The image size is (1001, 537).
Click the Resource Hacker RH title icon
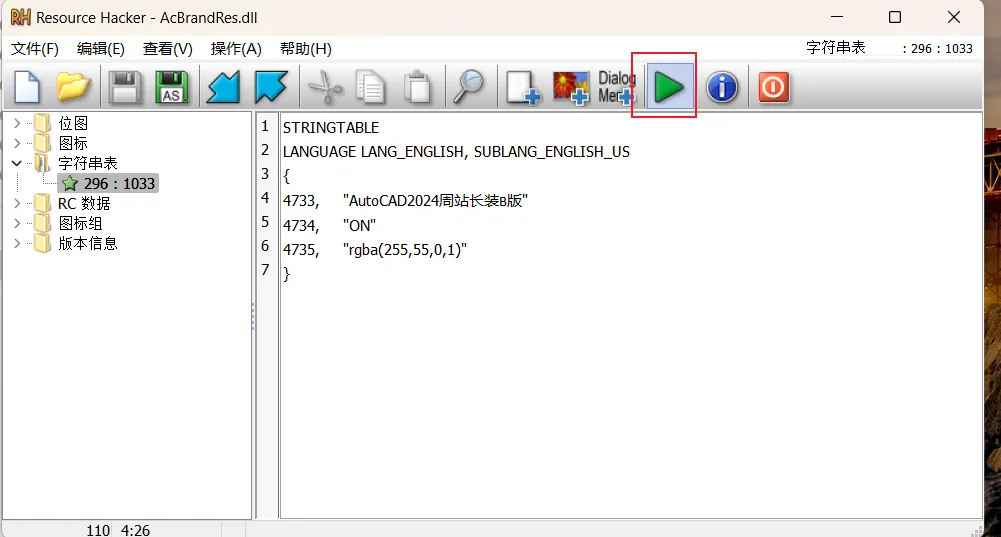(20, 17)
